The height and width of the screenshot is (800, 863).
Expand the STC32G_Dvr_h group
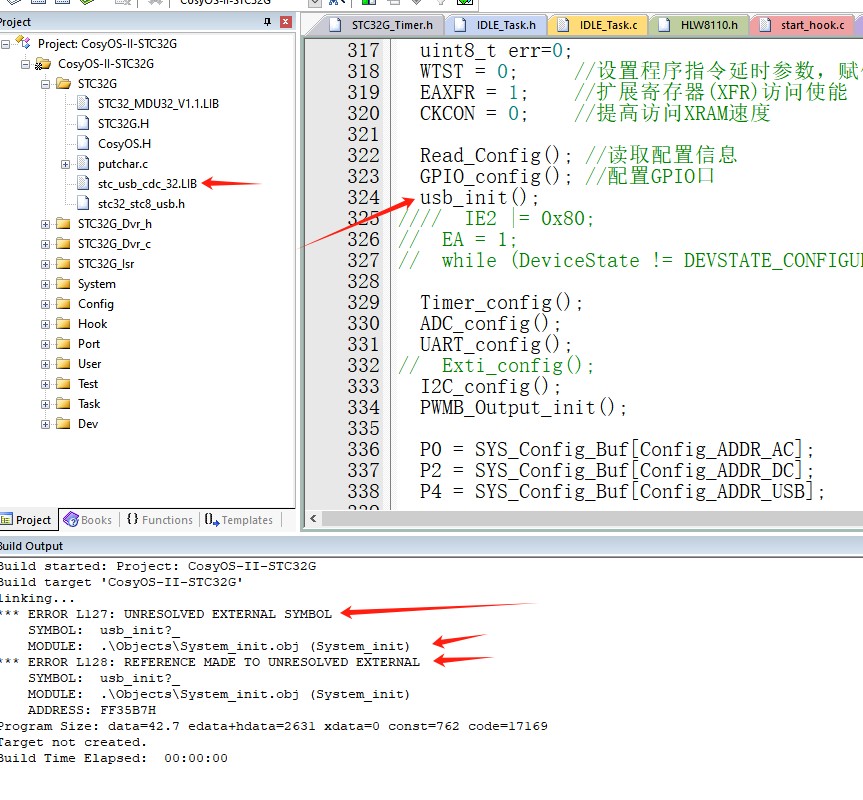tap(45, 224)
